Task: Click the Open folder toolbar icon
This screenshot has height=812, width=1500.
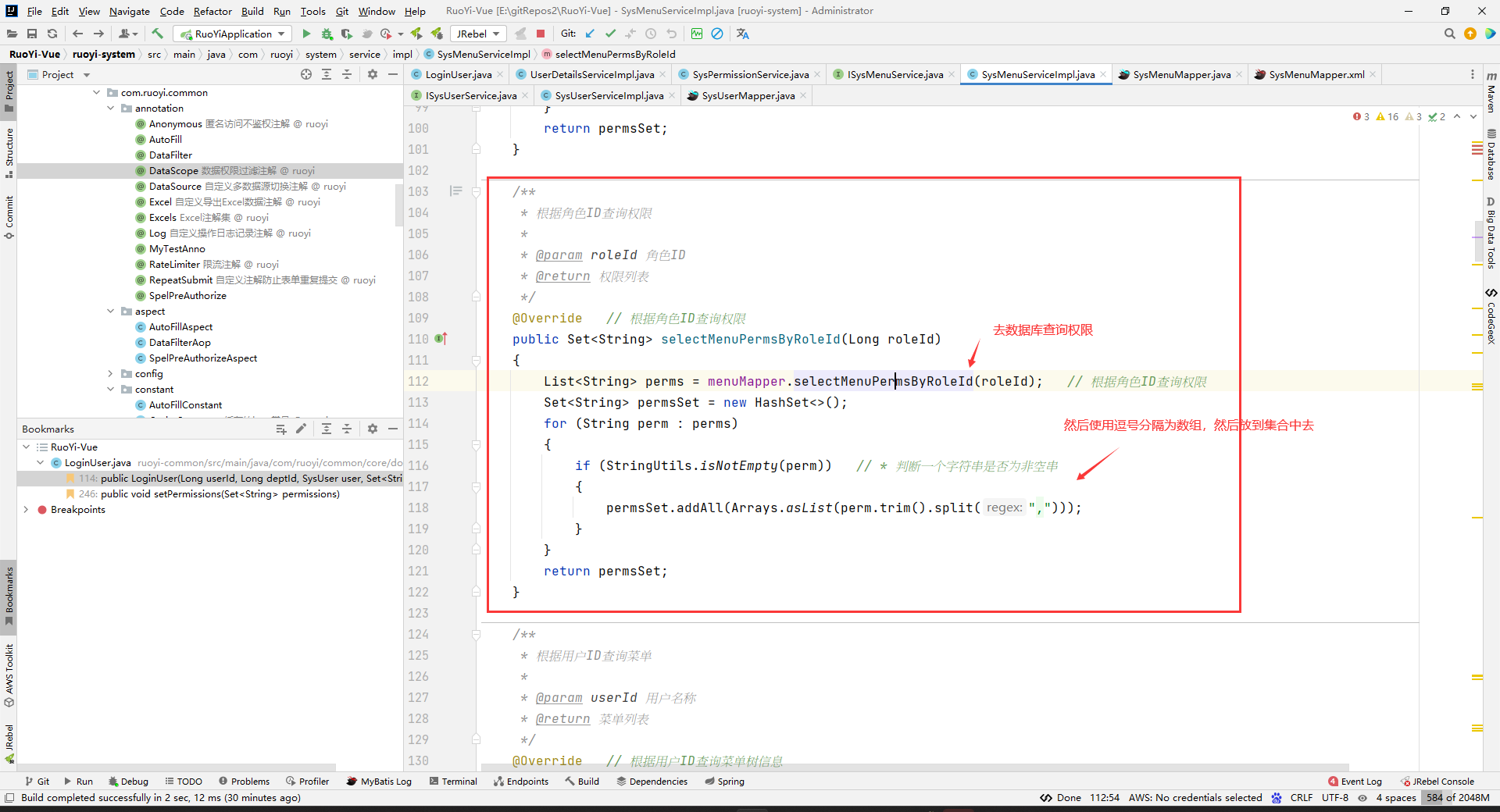Action: 12,34
